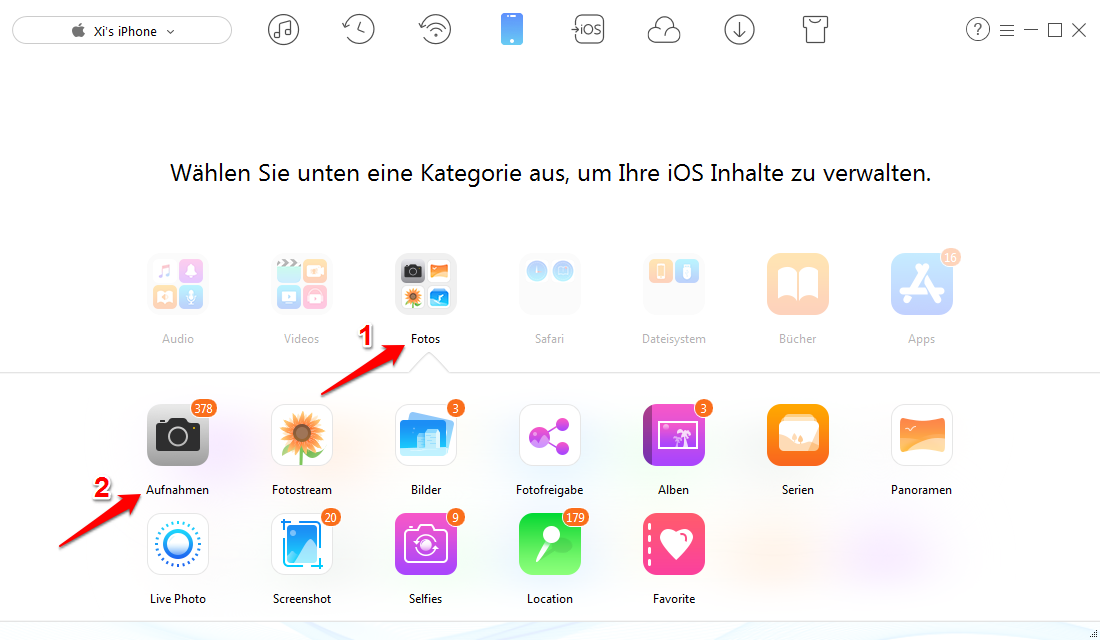Open the Alben album icon
This screenshot has height=640, width=1100.
pos(673,435)
